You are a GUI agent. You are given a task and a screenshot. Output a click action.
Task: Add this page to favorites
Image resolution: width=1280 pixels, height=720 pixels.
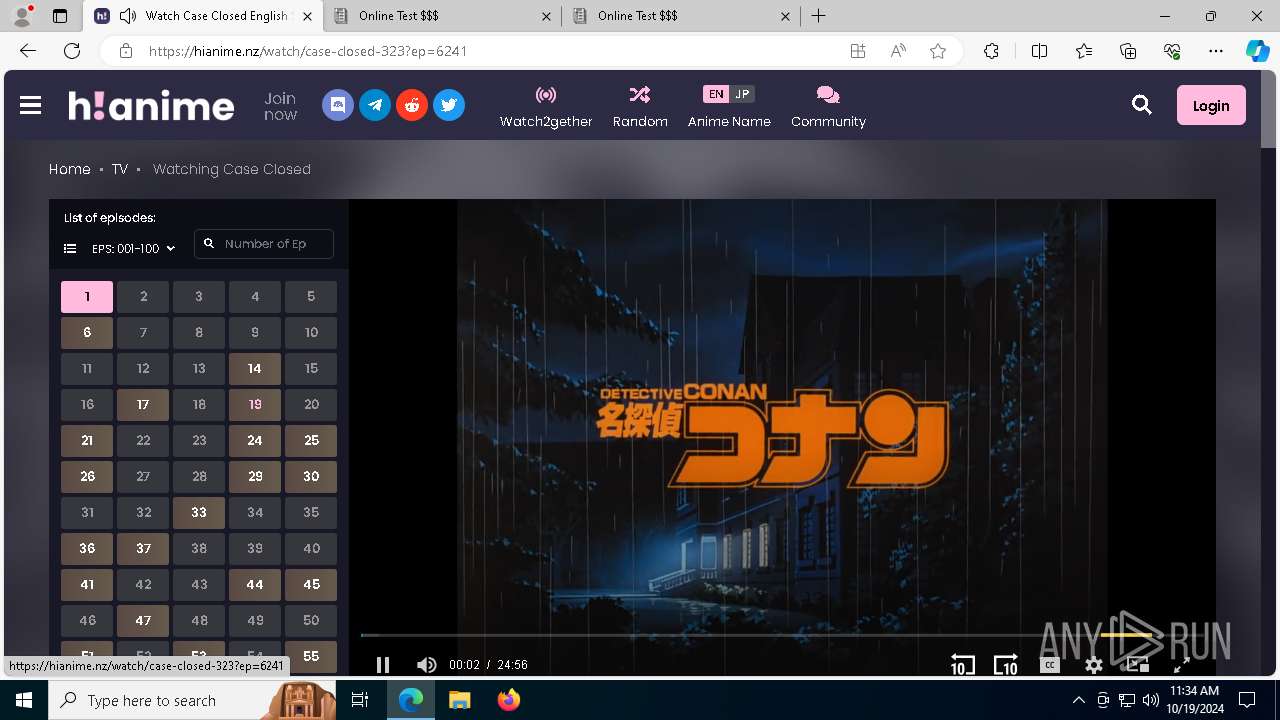tap(938, 51)
